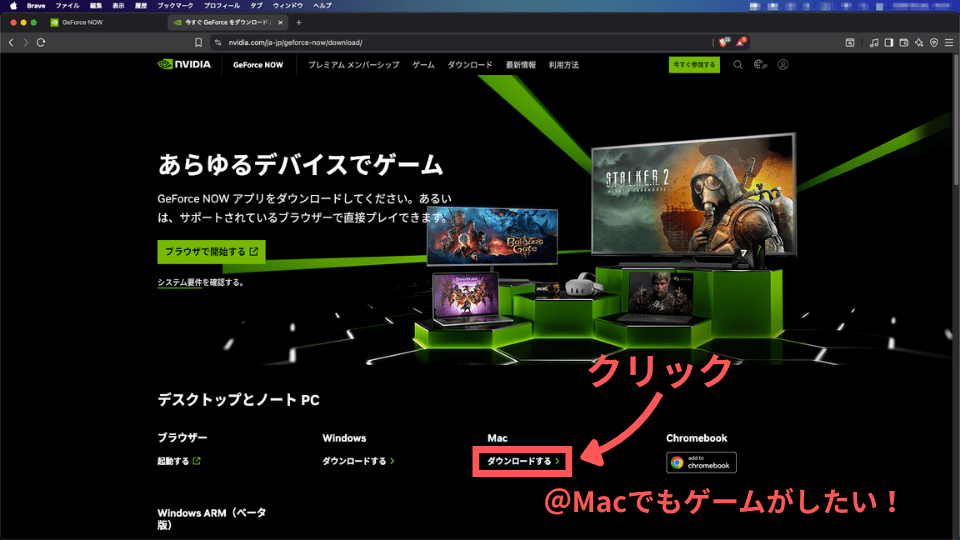Click the green 今すぐ参加する button
The width and height of the screenshot is (960, 540).
[694, 65]
